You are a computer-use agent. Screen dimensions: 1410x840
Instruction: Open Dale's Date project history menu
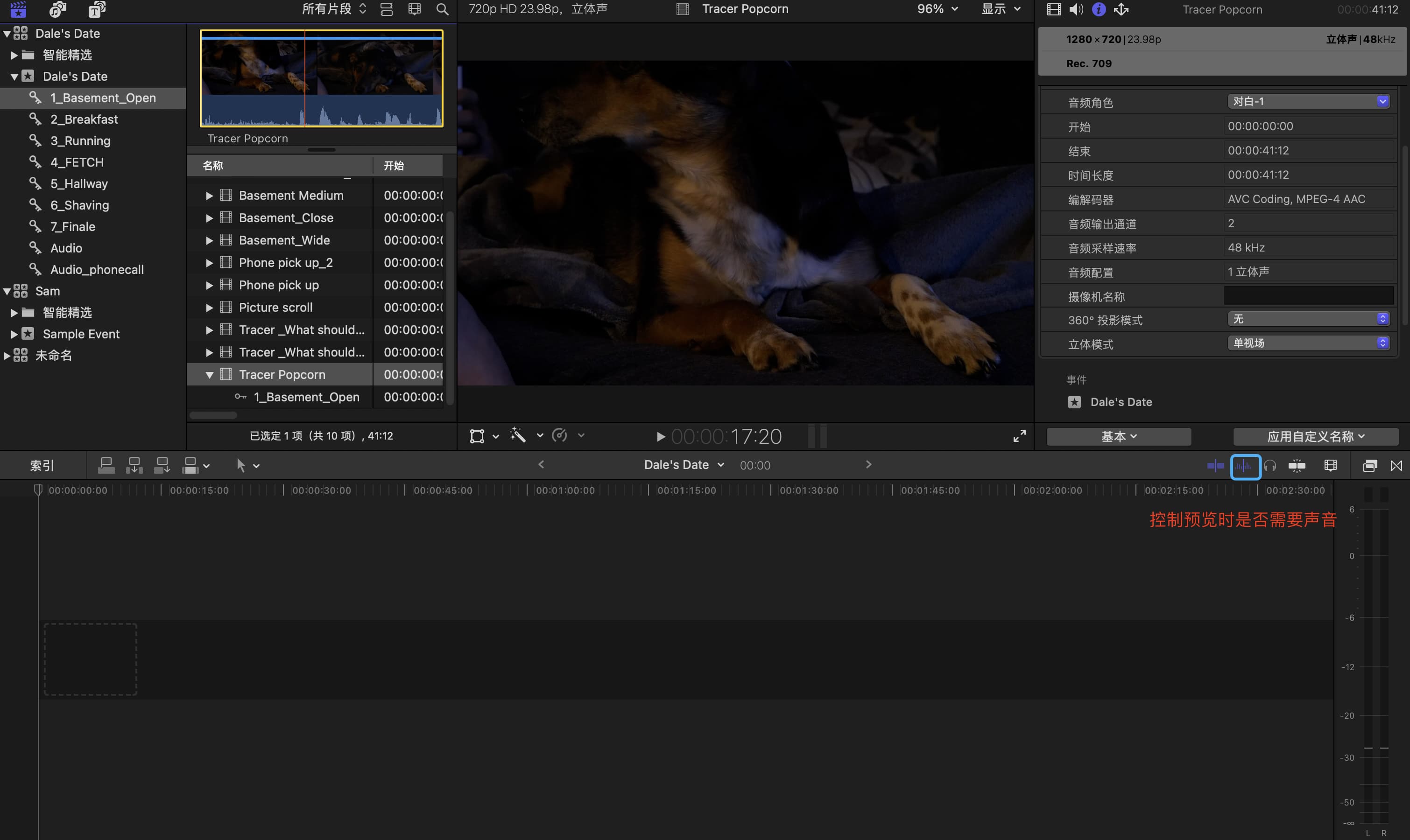(684, 465)
